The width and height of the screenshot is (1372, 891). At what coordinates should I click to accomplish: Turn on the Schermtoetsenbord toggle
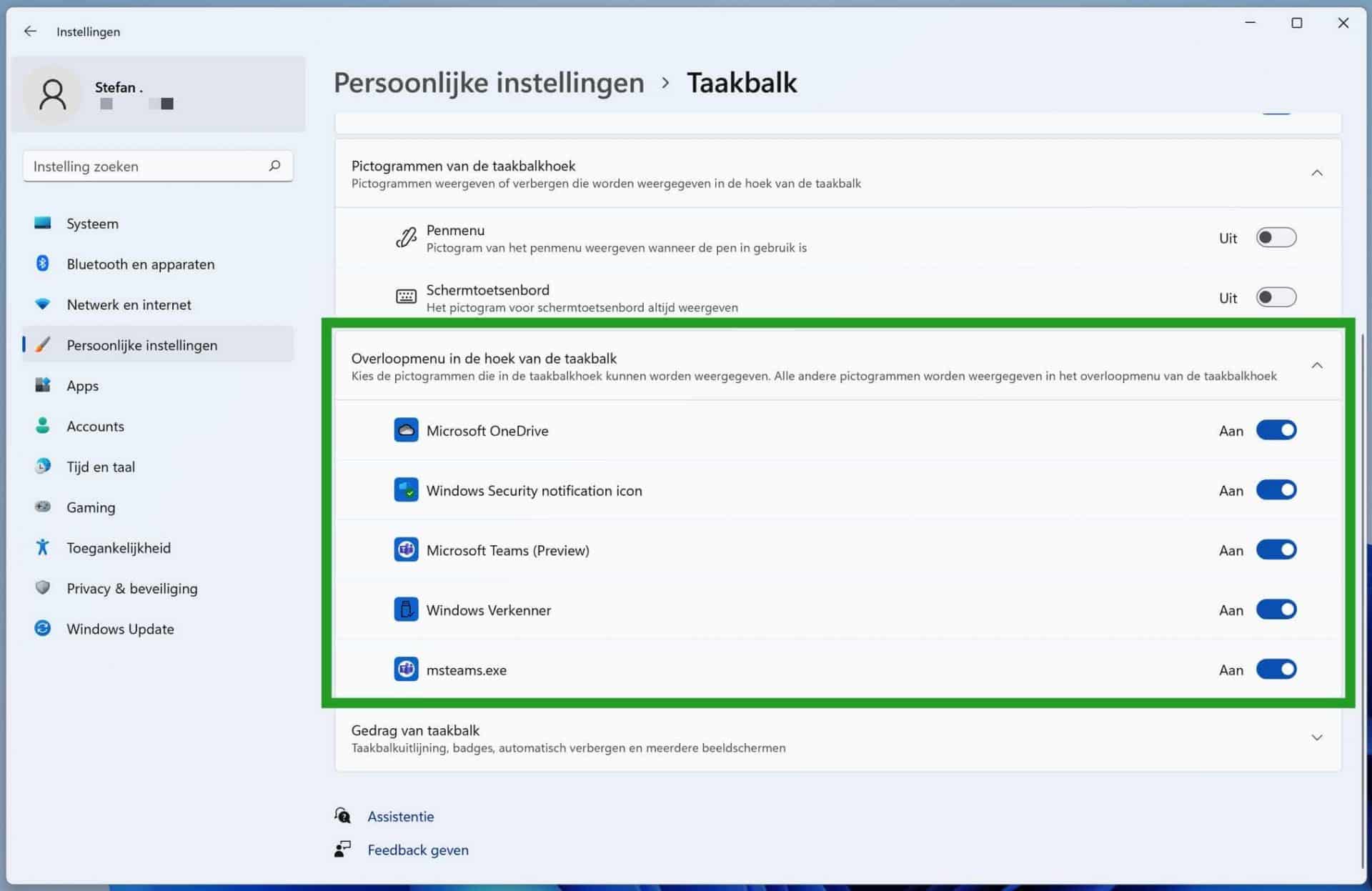[x=1276, y=297]
